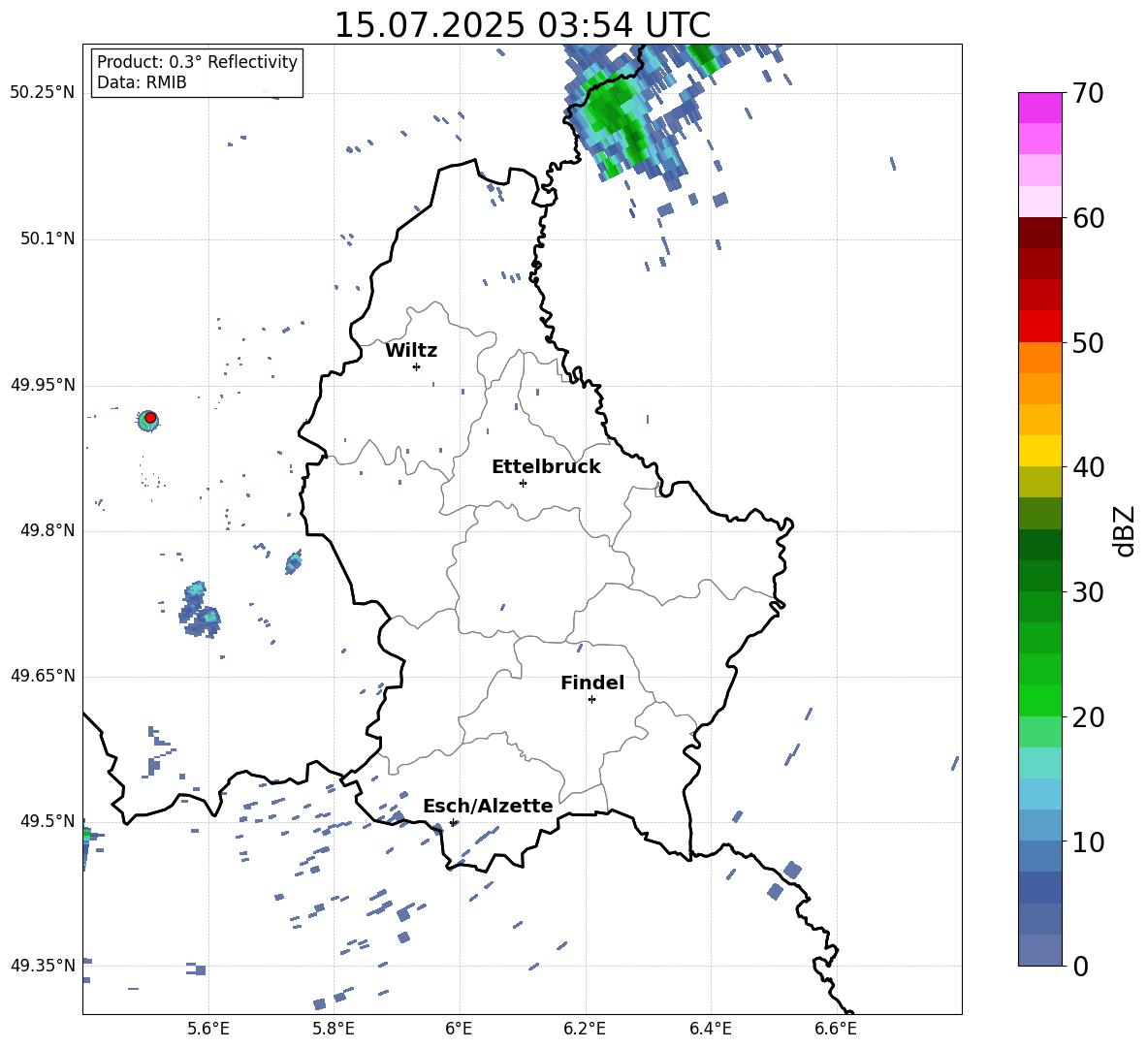This screenshot has width=1148, height=1048.
Task: Click the 50.1°N latitude label
Action: [x=48, y=239]
